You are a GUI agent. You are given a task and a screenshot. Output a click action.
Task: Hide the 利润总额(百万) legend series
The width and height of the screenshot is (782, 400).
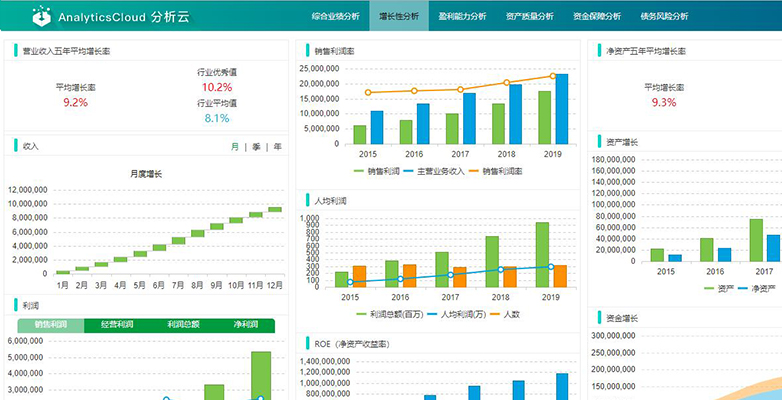point(390,315)
